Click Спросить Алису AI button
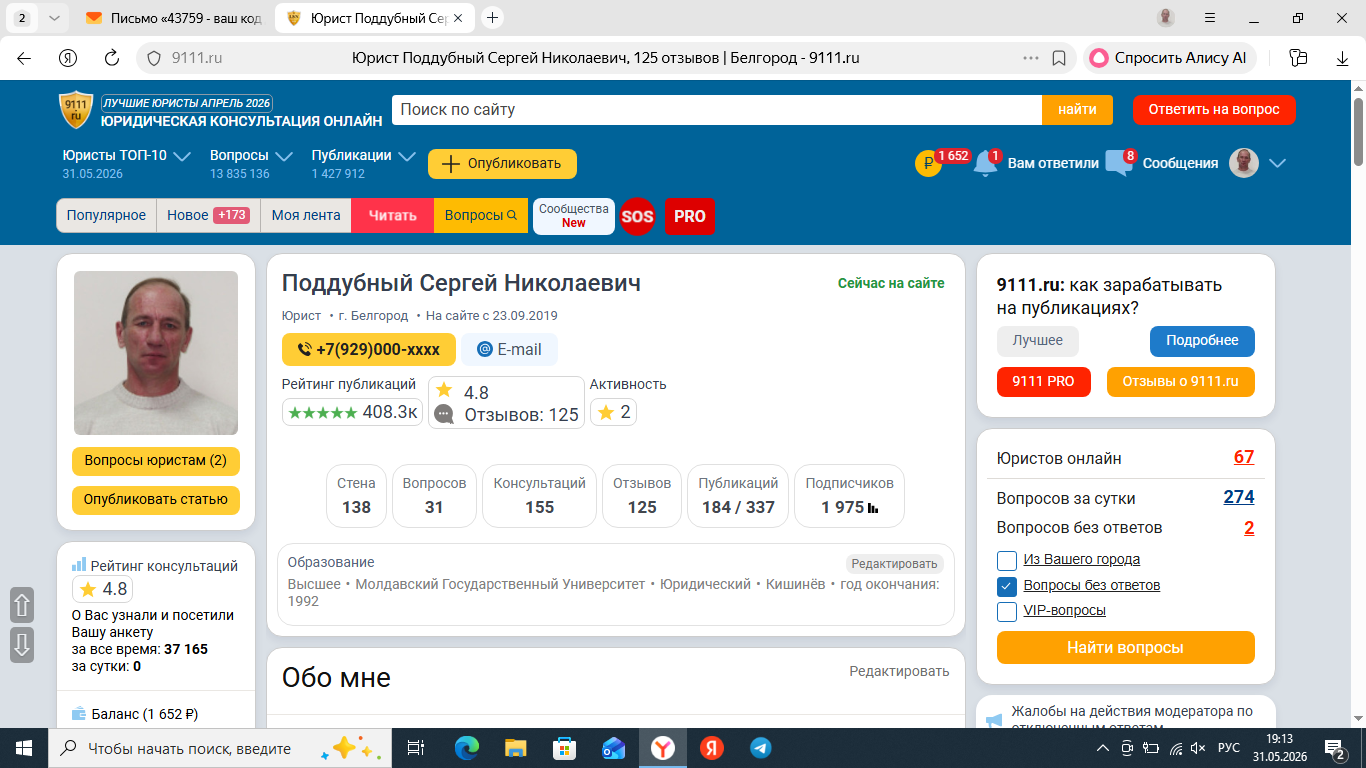The height and width of the screenshot is (768, 1366). (1169, 58)
